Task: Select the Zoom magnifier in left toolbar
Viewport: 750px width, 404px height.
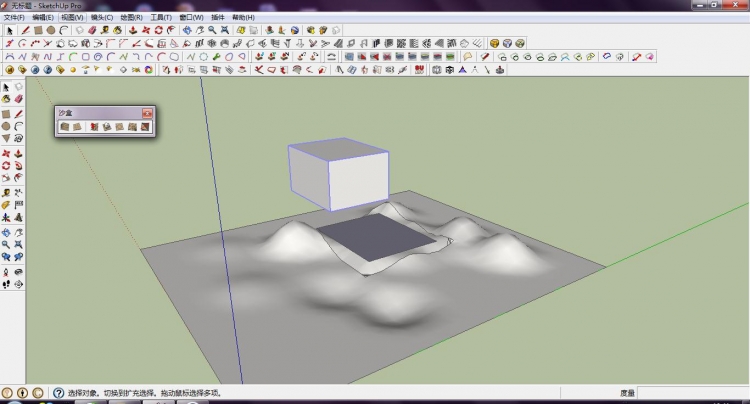Action: pyautogui.click(x=6, y=244)
